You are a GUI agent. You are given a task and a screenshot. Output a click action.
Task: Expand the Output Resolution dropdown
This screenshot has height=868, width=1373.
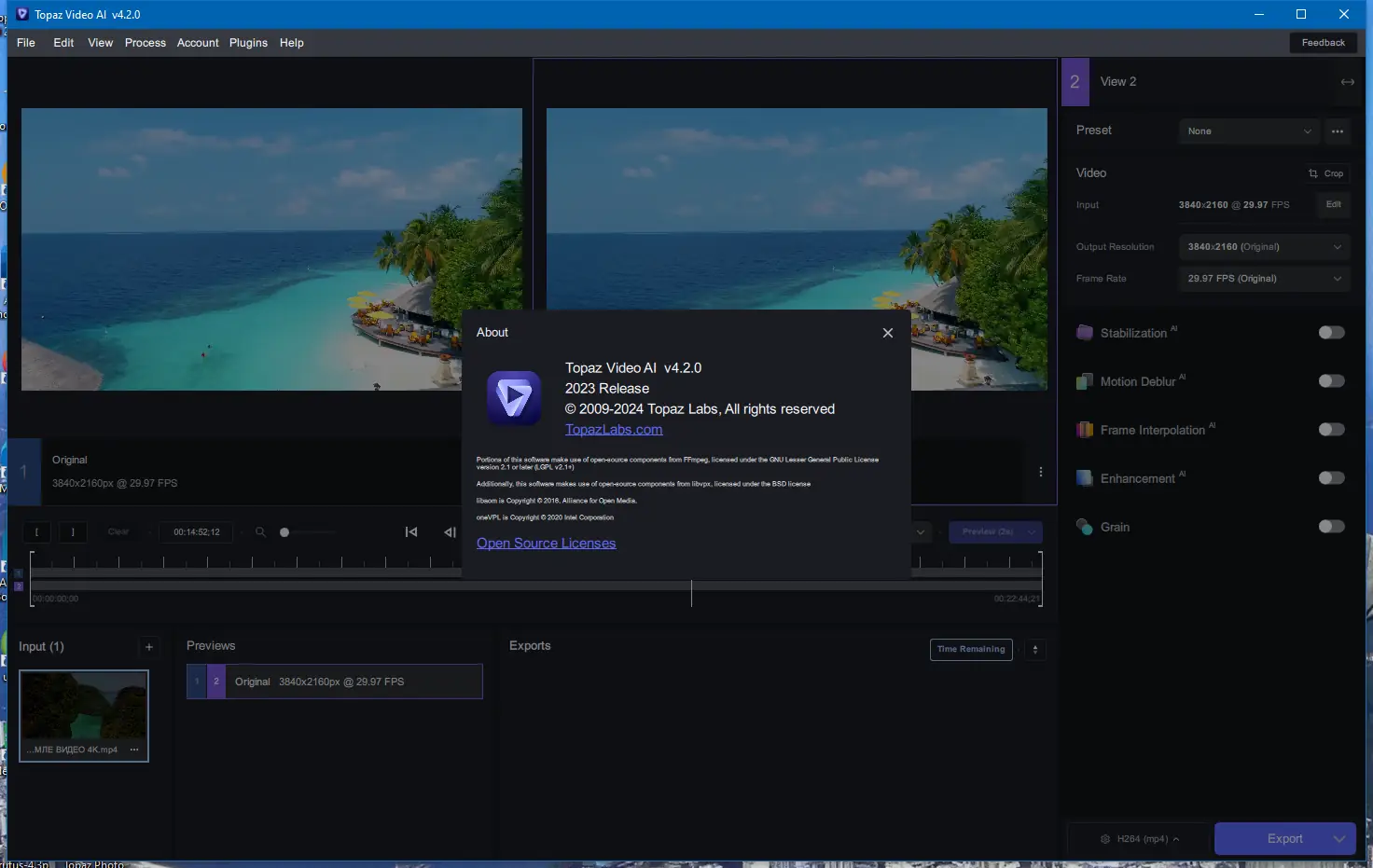(1264, 247)
